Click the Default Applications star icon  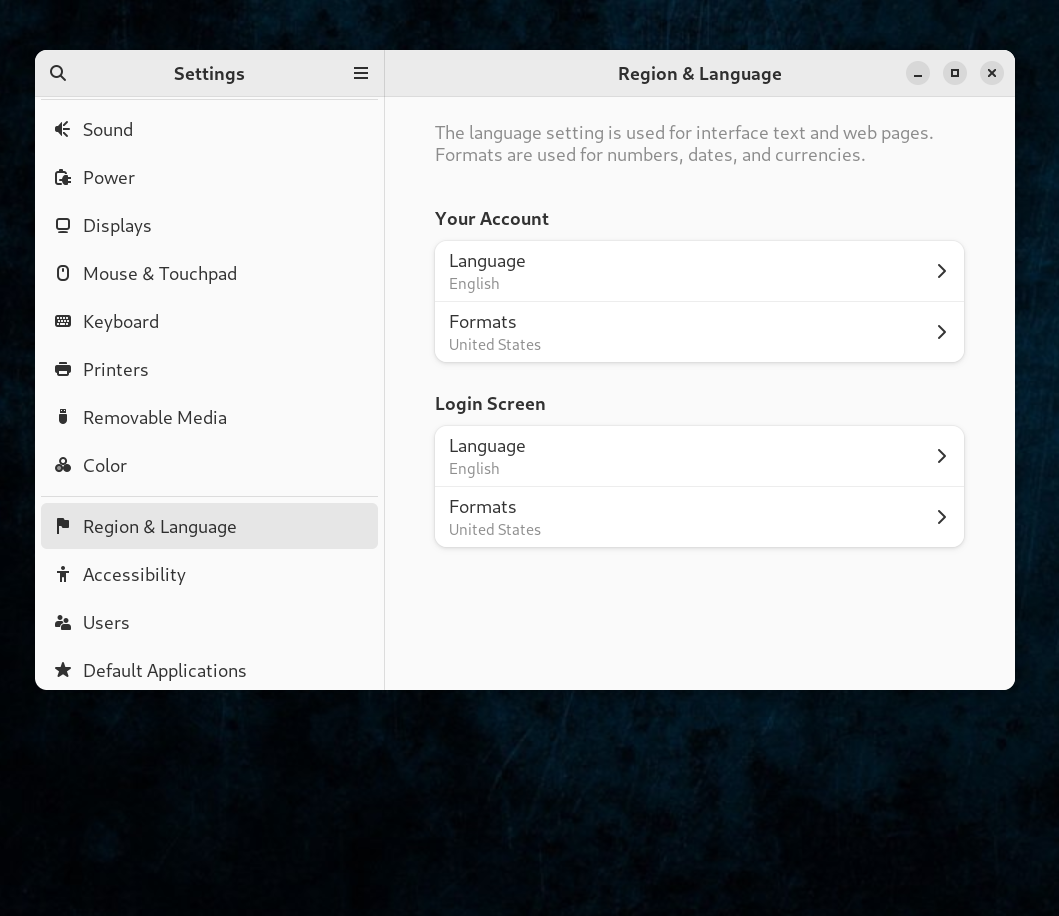point(63,670)
